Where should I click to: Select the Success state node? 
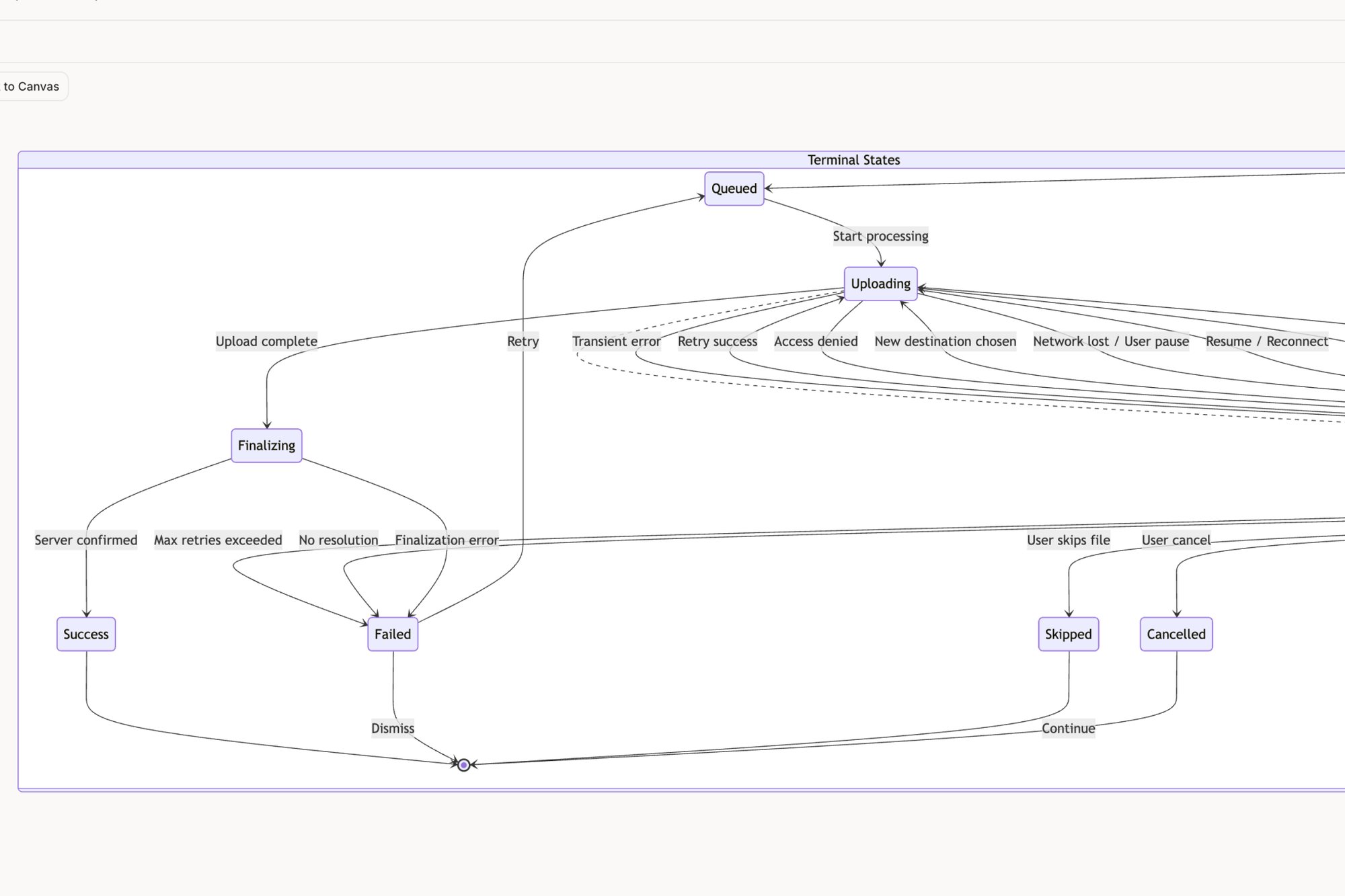tap(86, 634)
